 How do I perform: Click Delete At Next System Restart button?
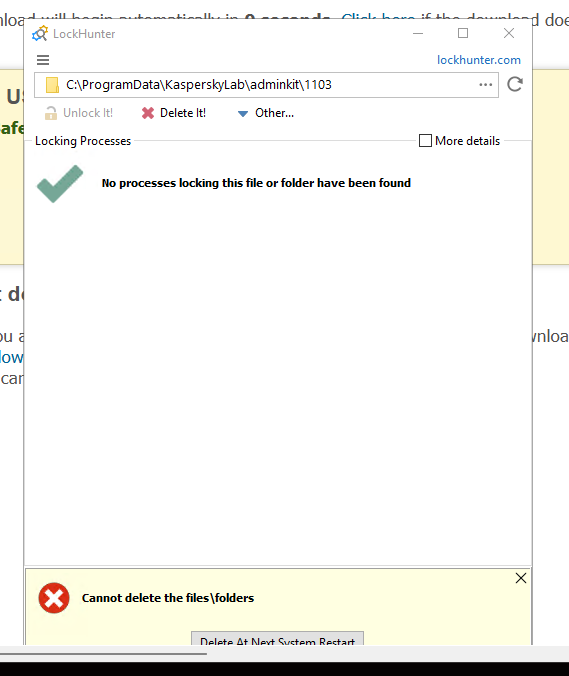[278, 639]
